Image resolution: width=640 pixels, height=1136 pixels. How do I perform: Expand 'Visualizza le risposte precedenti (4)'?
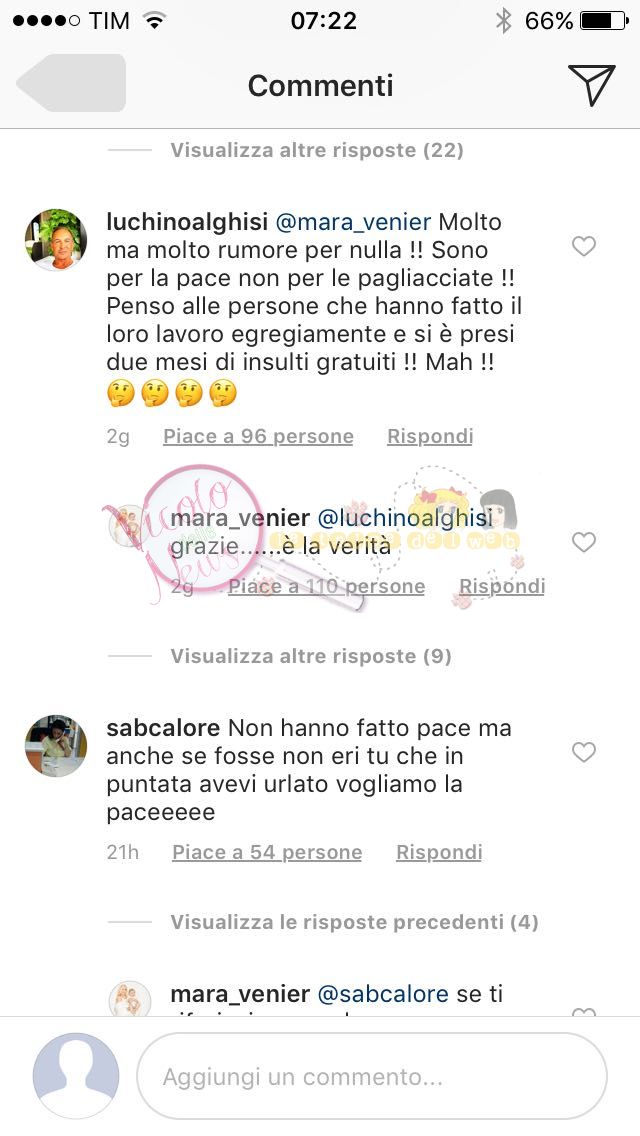coord(354,922)
